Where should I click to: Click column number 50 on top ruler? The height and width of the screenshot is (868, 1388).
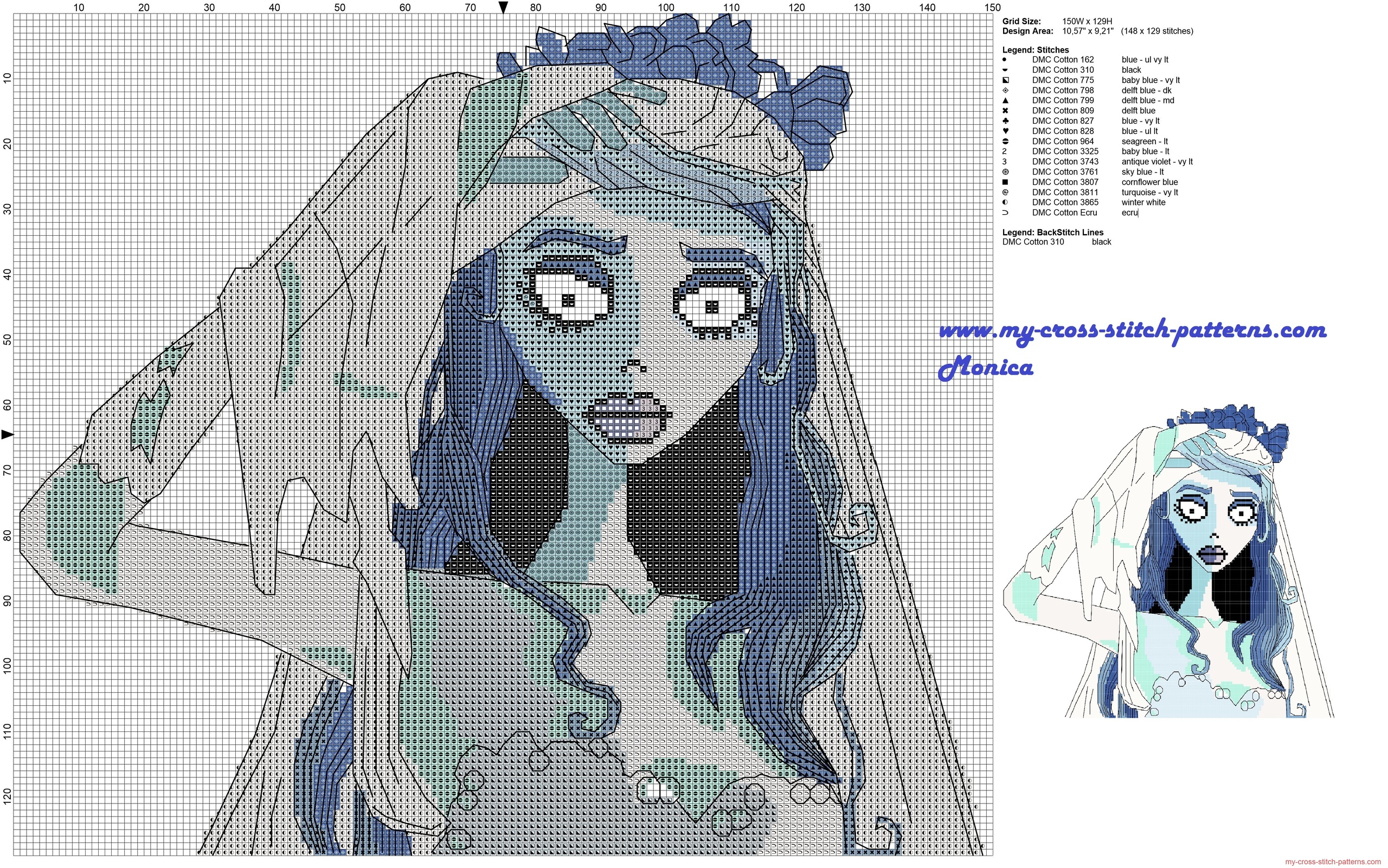point(340,8)
